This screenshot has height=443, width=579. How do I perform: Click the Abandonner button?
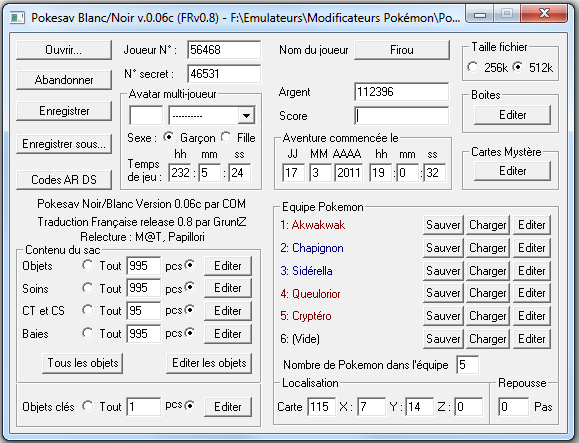pyautogui.click(x=64, y=80)
